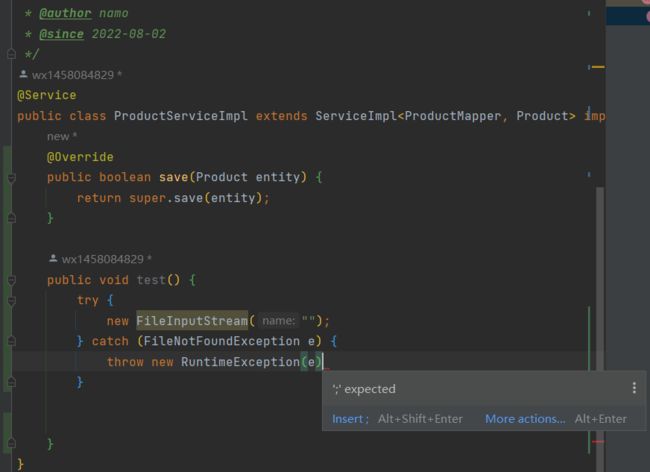
Task: Click the test method name
Action: pos(151,280)
